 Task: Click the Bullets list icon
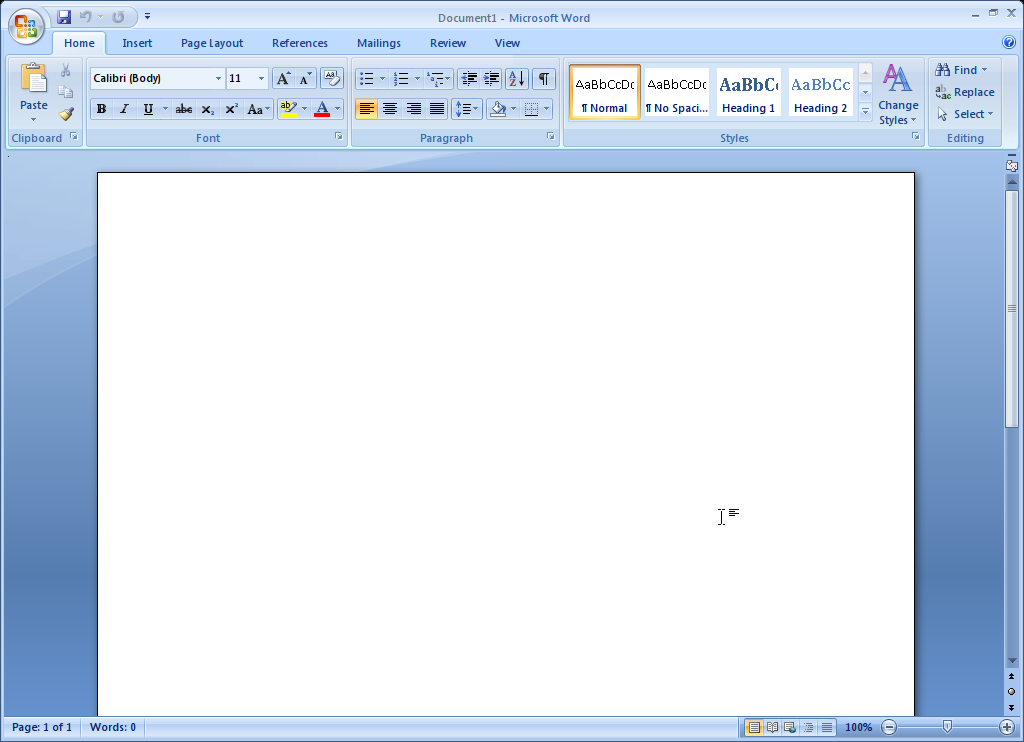click(366, 79)
